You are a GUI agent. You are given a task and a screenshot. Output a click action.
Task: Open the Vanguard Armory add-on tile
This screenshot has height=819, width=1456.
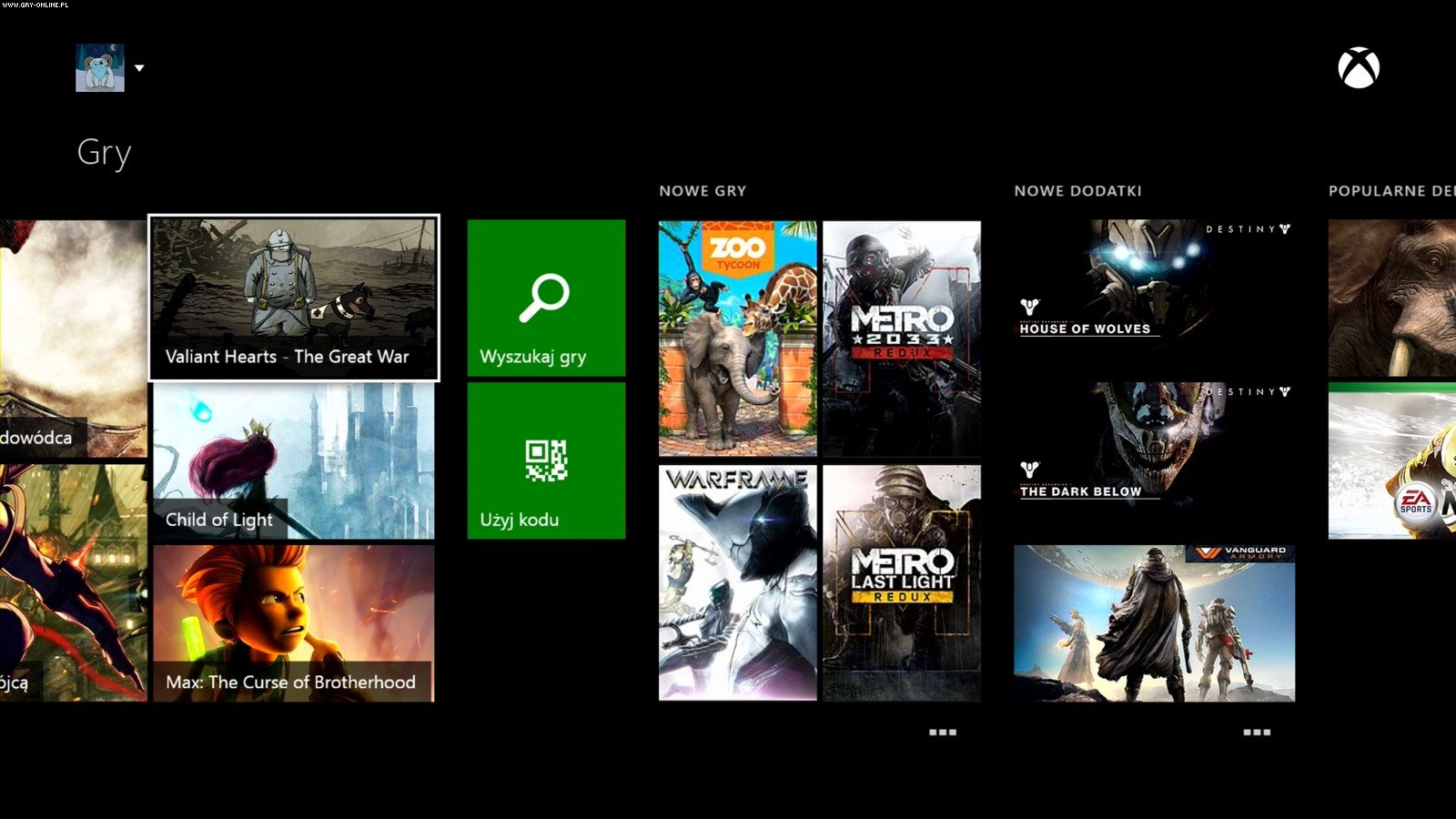point(1154,623)
